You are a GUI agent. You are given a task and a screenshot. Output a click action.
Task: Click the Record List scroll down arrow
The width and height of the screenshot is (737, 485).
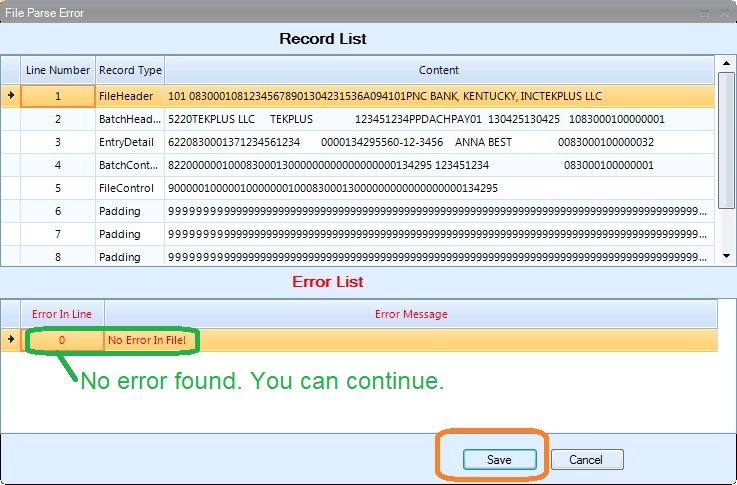pos(726,257)
